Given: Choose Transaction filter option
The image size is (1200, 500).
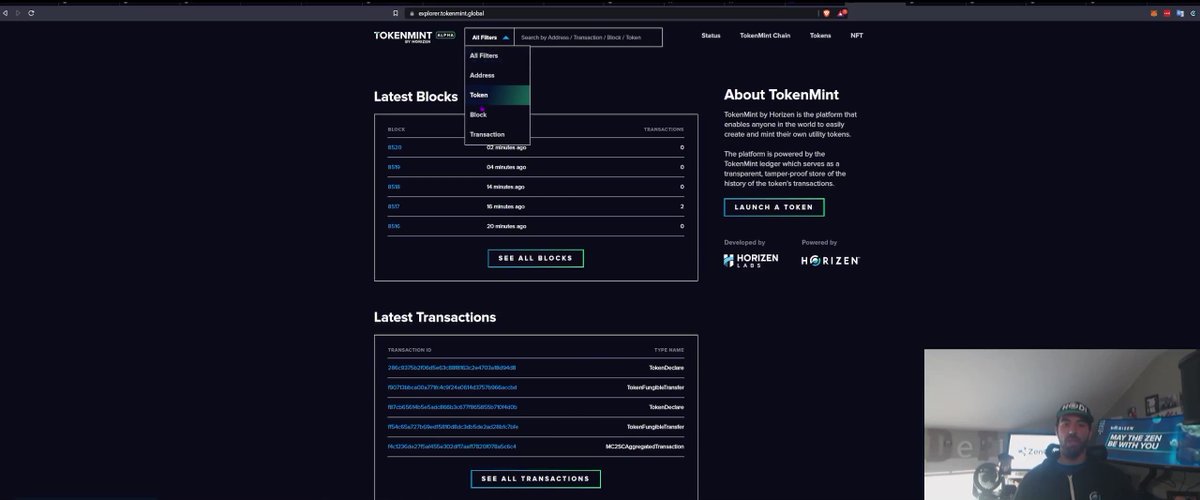Looking at the screenshot, I should click(497, 134).
